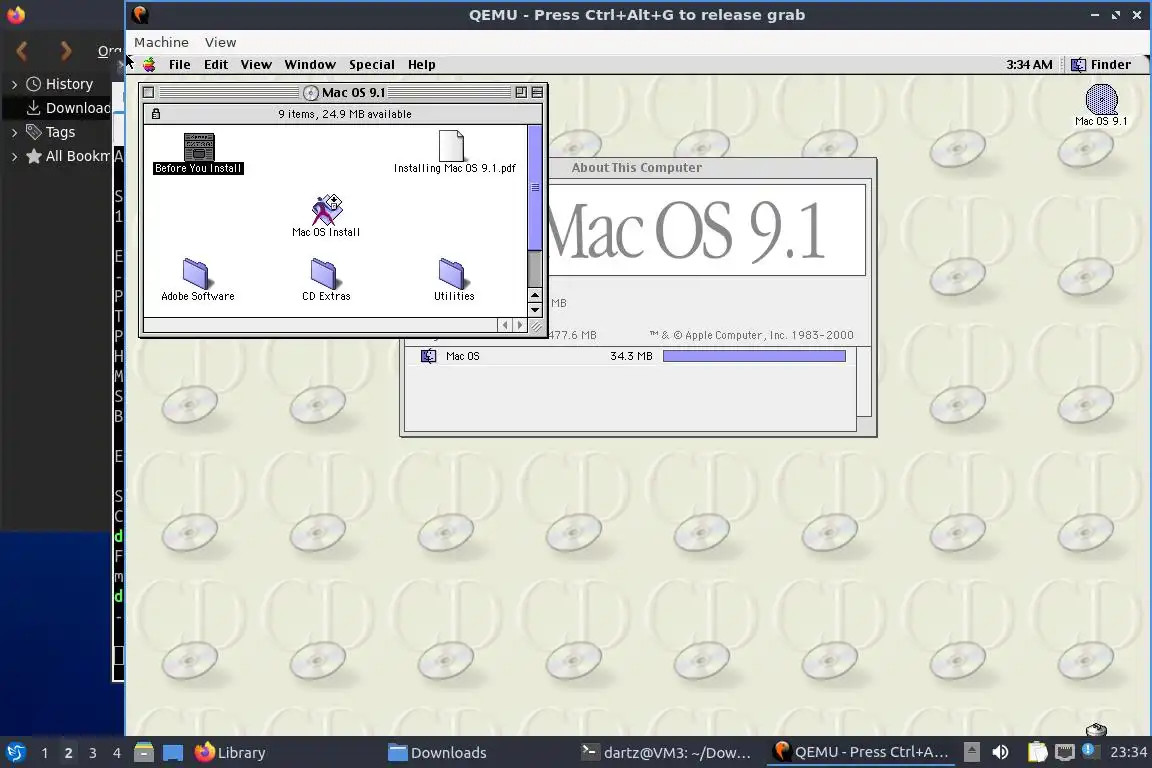The image size is (1152, 768).
Task: Switch to the Downloads taskbar window
Action: click(x=476, y=753)
